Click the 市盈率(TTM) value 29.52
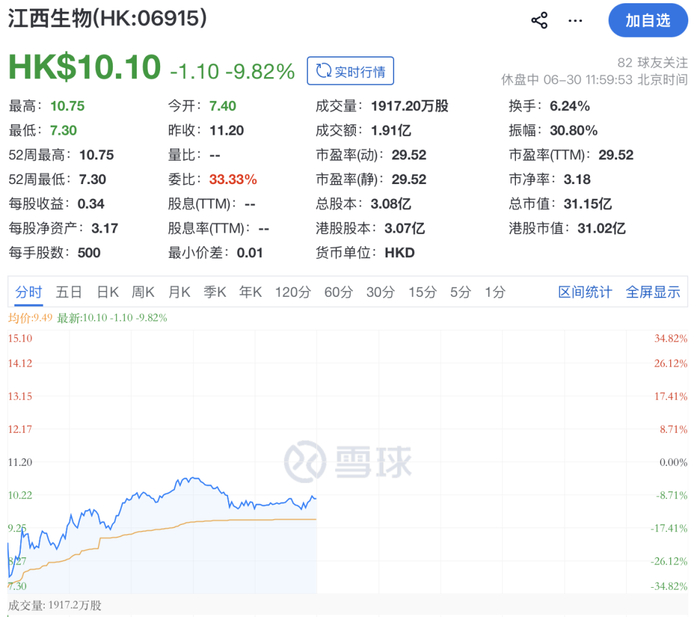Viewport: 700px width, 617px height. coord(616,155)
